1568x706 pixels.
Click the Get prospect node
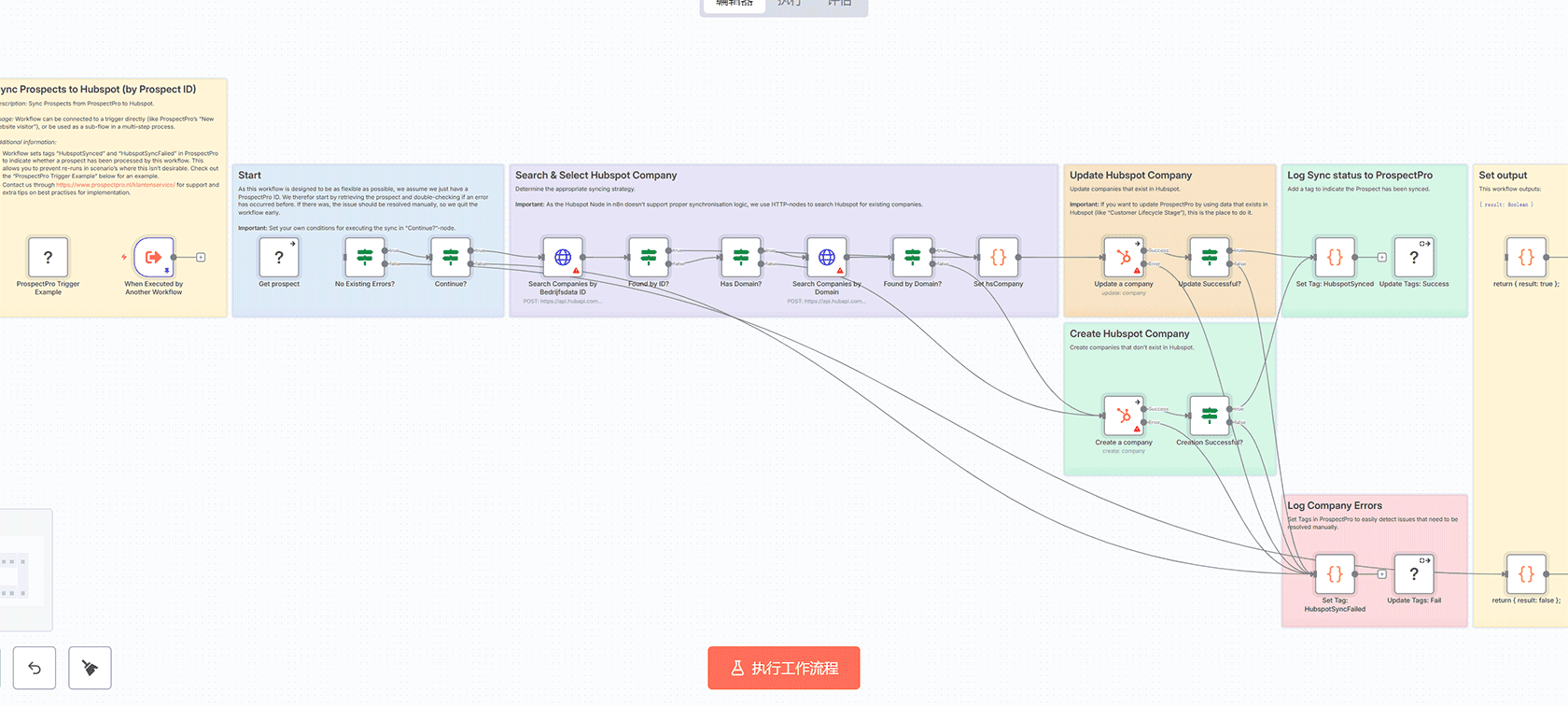click(x=279, y=257)
